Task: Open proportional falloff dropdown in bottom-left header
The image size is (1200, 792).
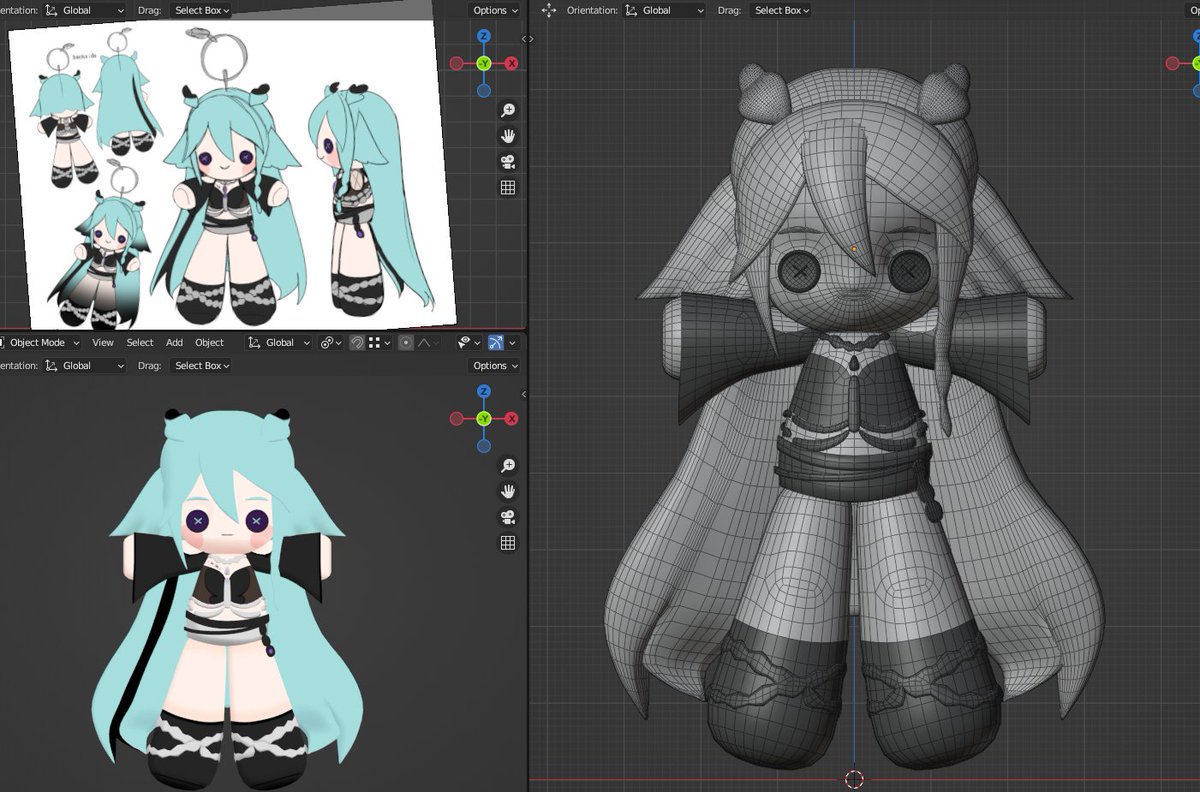Action: [x=428, y=342]
